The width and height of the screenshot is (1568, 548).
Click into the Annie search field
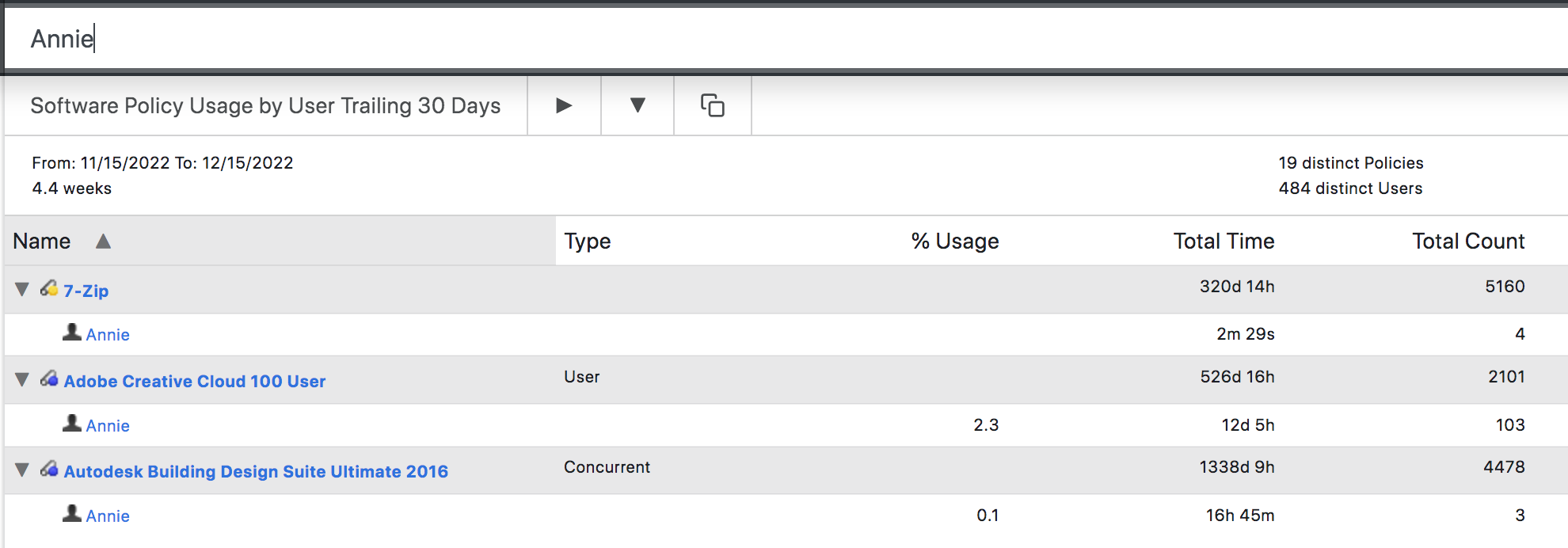[x=786, y=38]
